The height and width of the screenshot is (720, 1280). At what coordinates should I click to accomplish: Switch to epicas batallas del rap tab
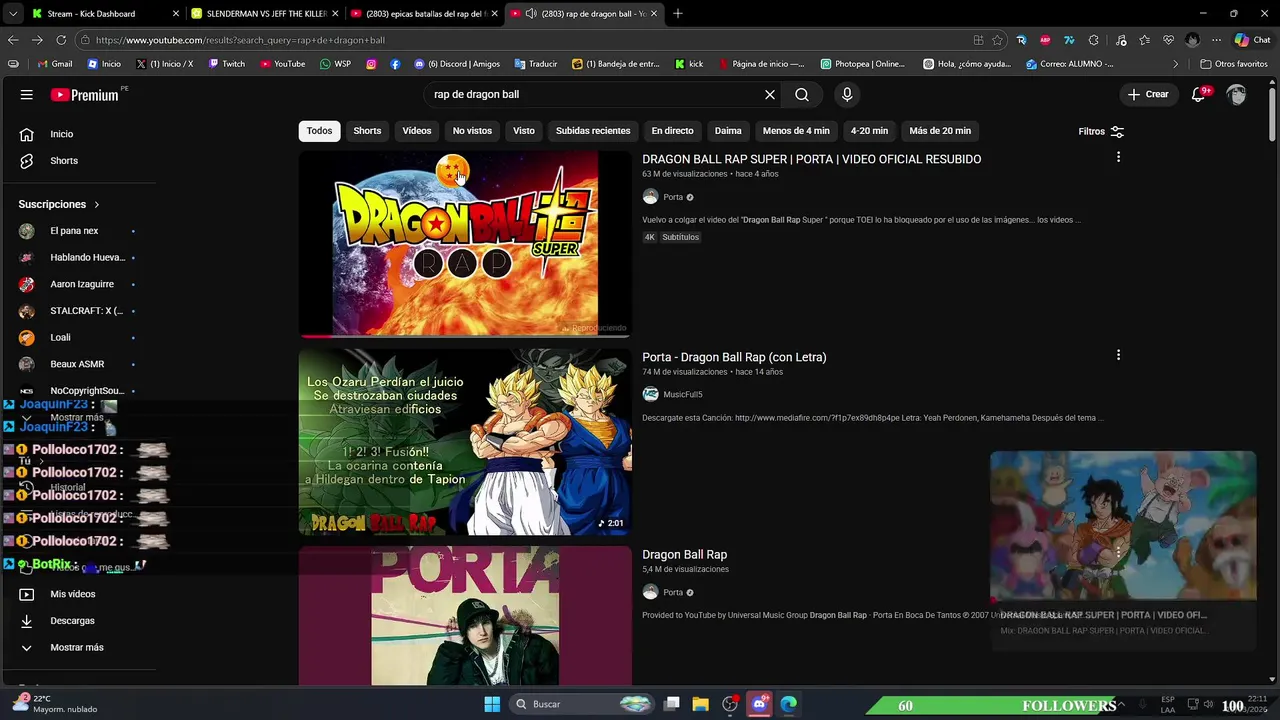[x=424, y=14]
